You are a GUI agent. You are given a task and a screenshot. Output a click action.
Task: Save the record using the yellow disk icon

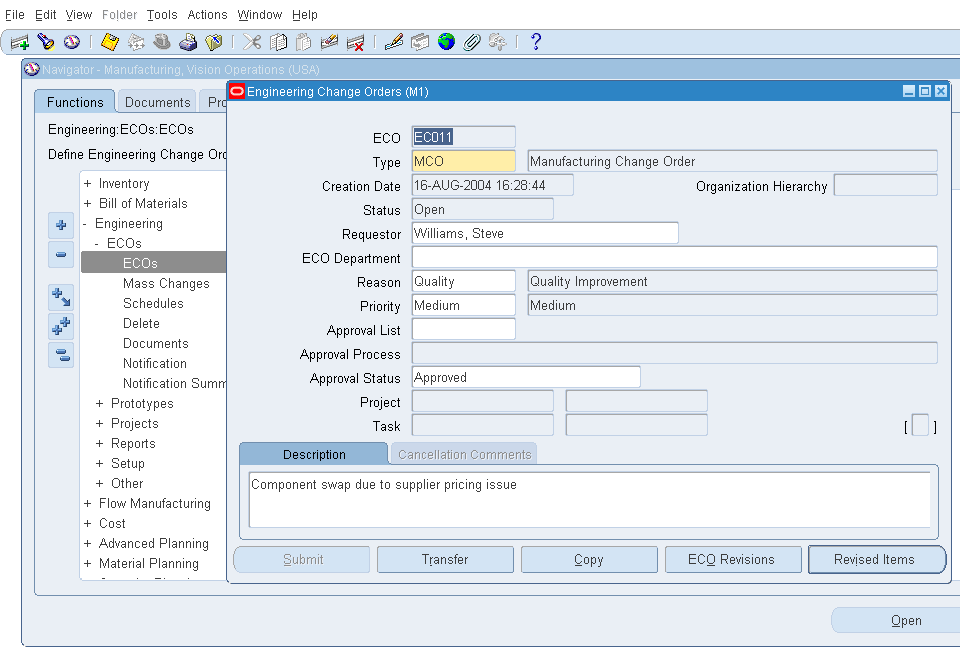[x=109, y=42]
